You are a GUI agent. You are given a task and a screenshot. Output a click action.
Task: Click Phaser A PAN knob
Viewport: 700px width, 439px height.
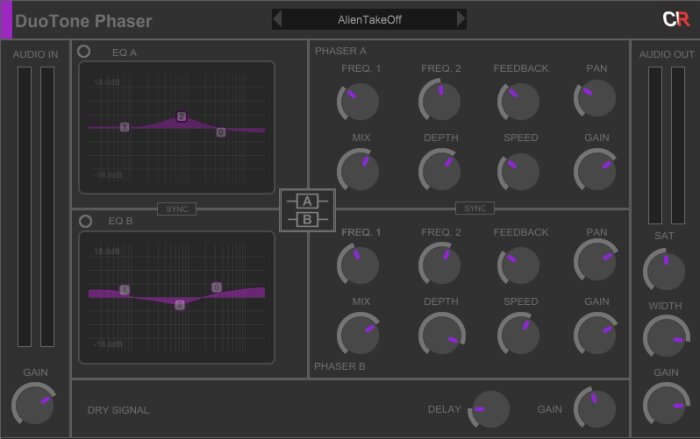(596, 99)
